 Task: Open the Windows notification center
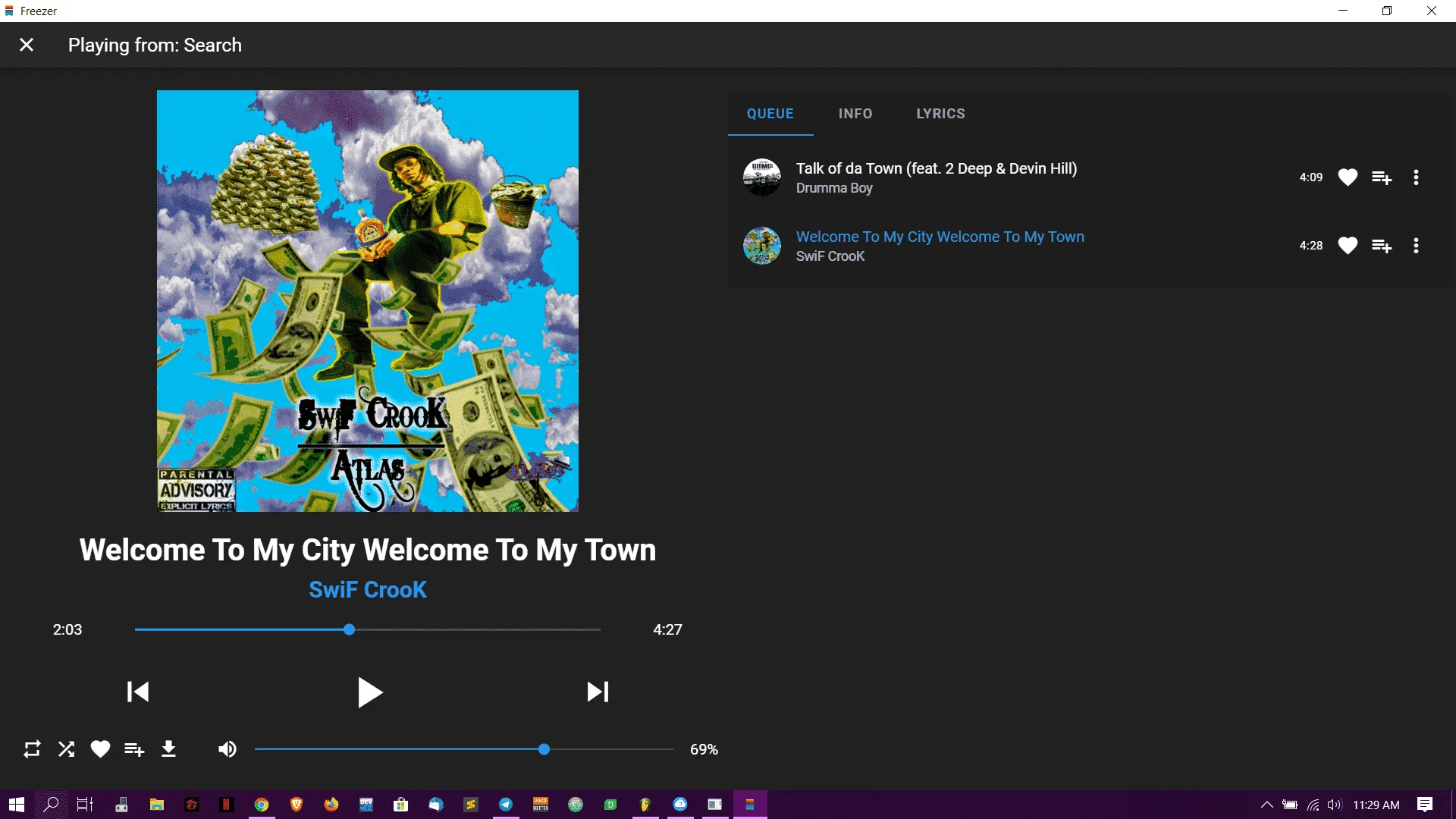1425,805
